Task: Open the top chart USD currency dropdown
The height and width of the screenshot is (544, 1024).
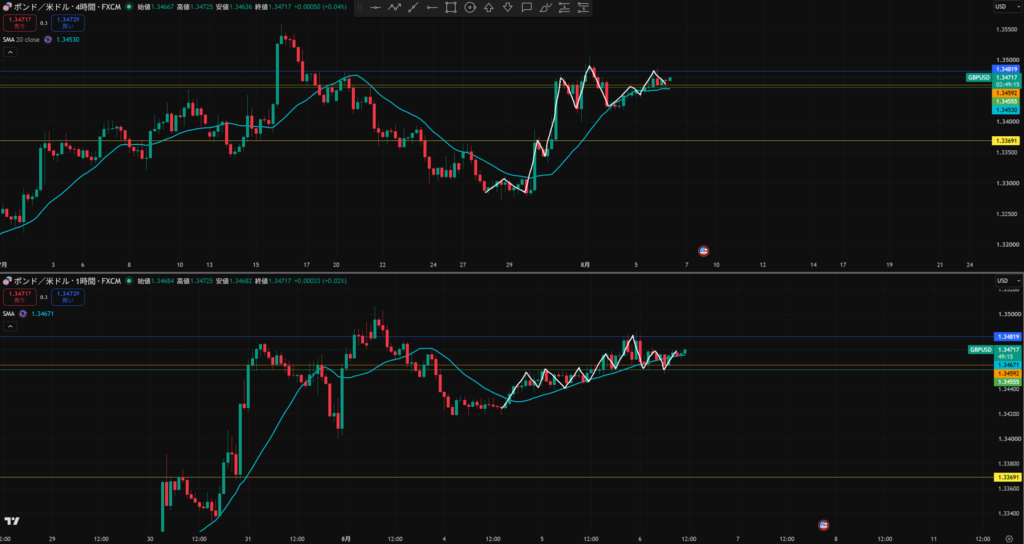Action: point(1006,7)
